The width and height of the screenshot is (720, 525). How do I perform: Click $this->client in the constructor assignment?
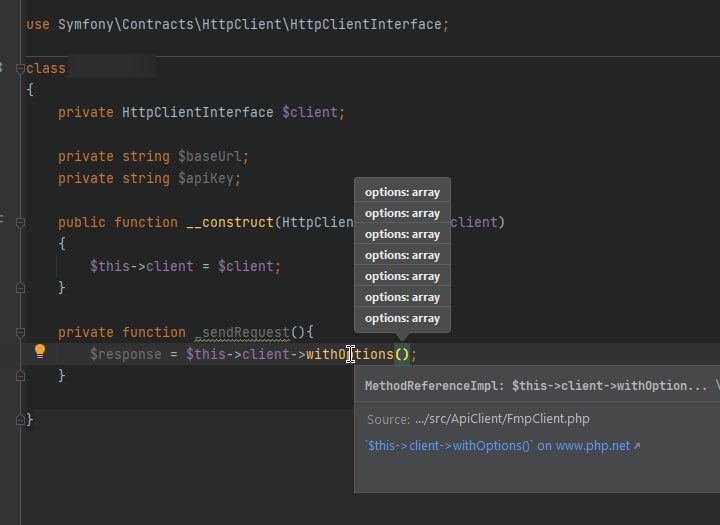coord(141,266)
